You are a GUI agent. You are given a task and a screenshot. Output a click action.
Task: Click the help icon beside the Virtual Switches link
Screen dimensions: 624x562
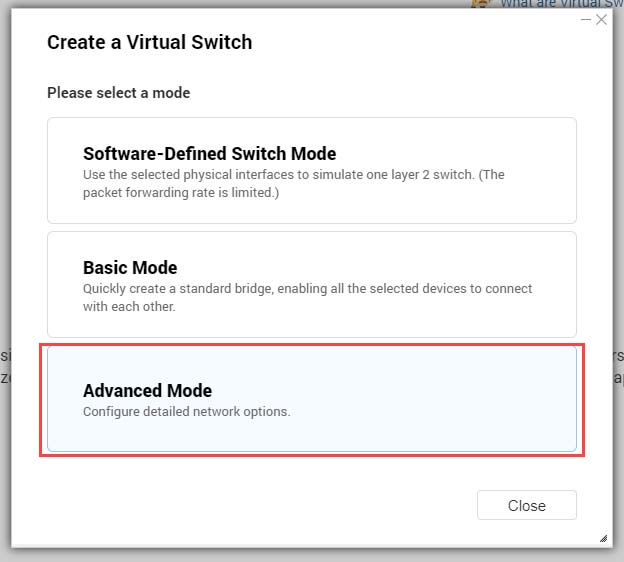[x=482, y=4]
